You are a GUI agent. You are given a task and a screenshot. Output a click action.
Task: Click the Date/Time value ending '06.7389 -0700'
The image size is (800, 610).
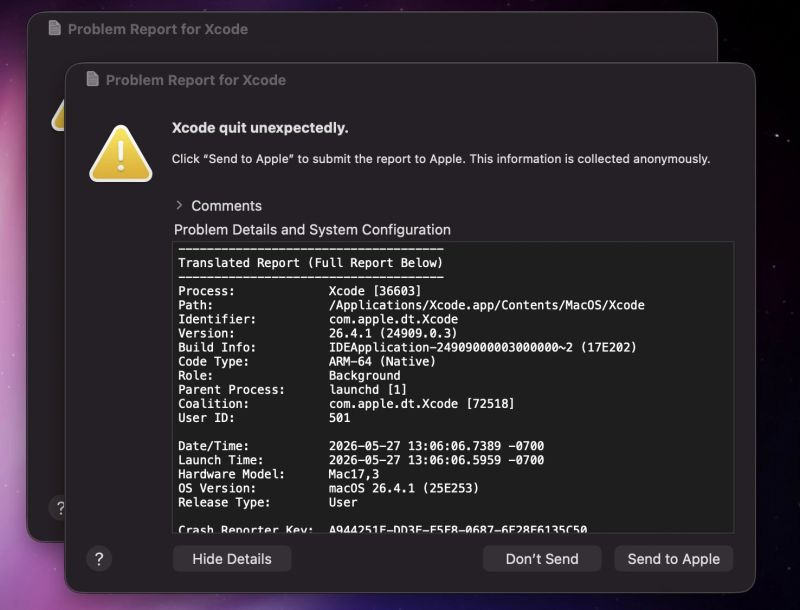(436, 446)
